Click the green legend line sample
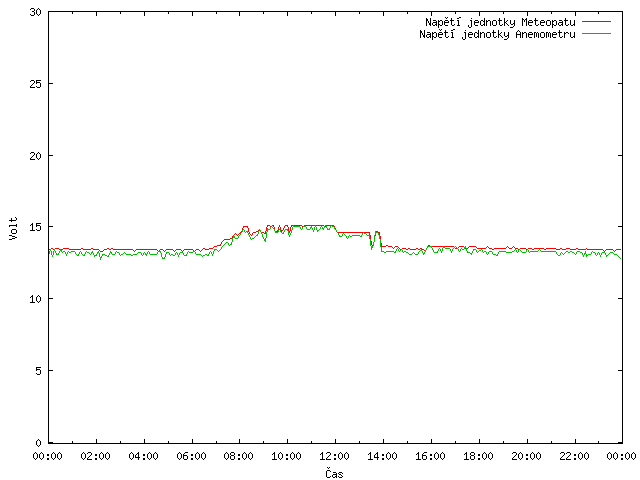This screenshot has height=480, width=640. tap(596, 33)
